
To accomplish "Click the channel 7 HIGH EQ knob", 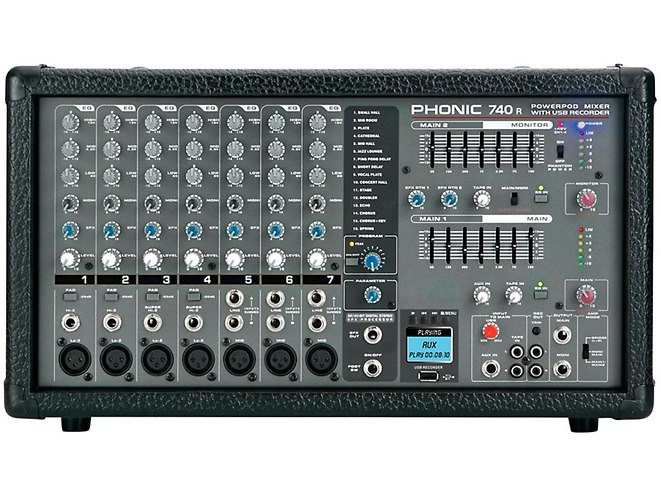I will [316, 122].
